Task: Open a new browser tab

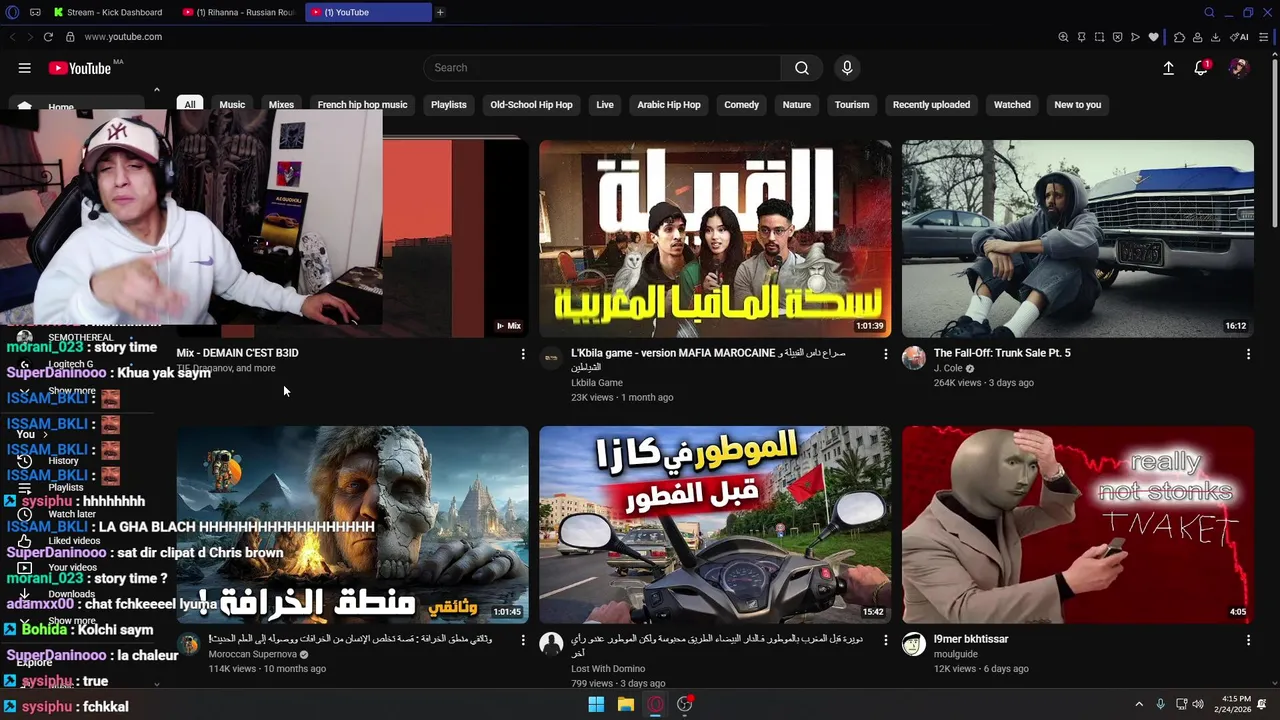Action: [x=440, y=12]
